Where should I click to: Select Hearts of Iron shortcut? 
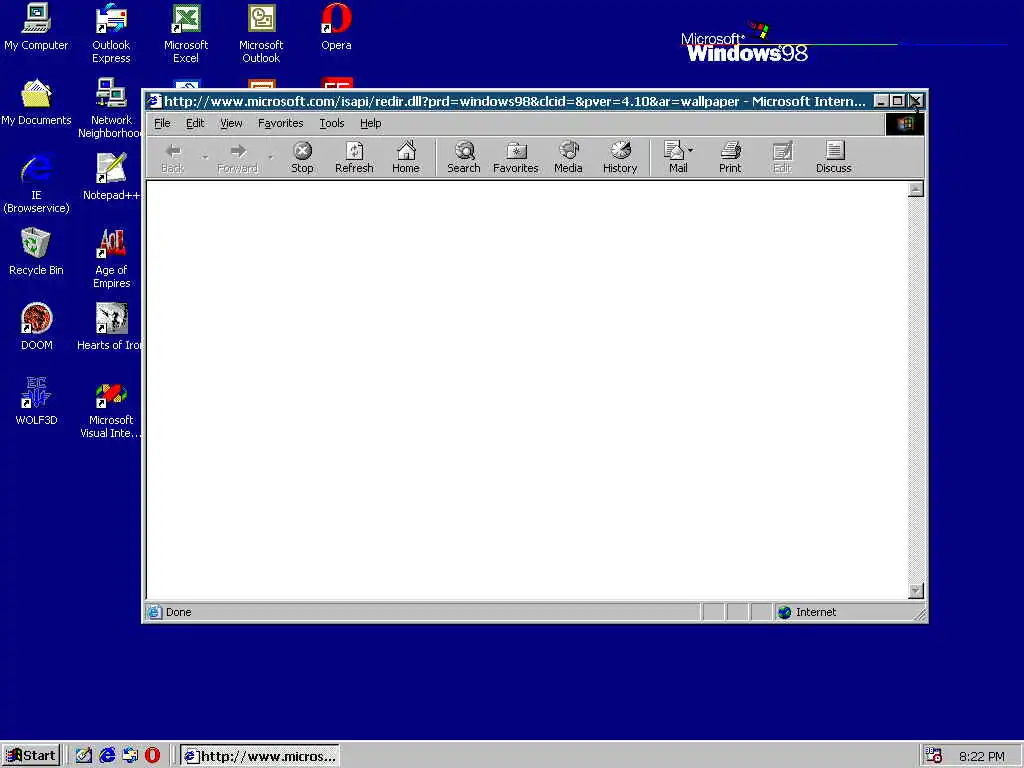coord(110,327)
